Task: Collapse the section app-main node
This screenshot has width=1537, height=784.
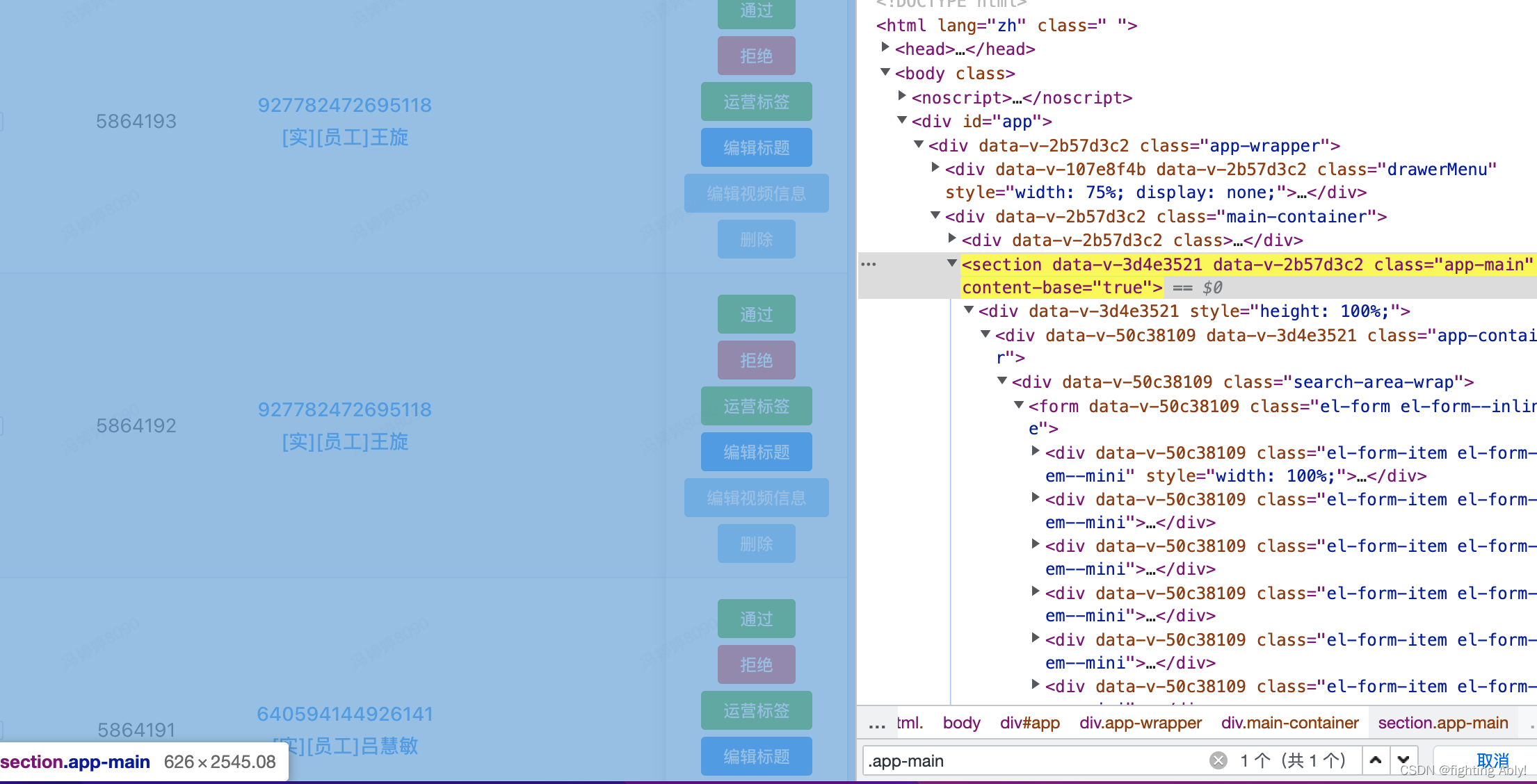Action: [x=952, y=263]
